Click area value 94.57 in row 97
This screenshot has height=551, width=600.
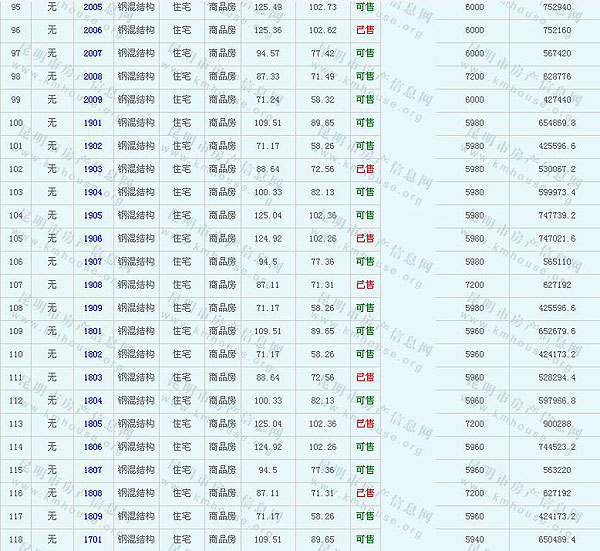pyautogui.click(x=268, y=53)
